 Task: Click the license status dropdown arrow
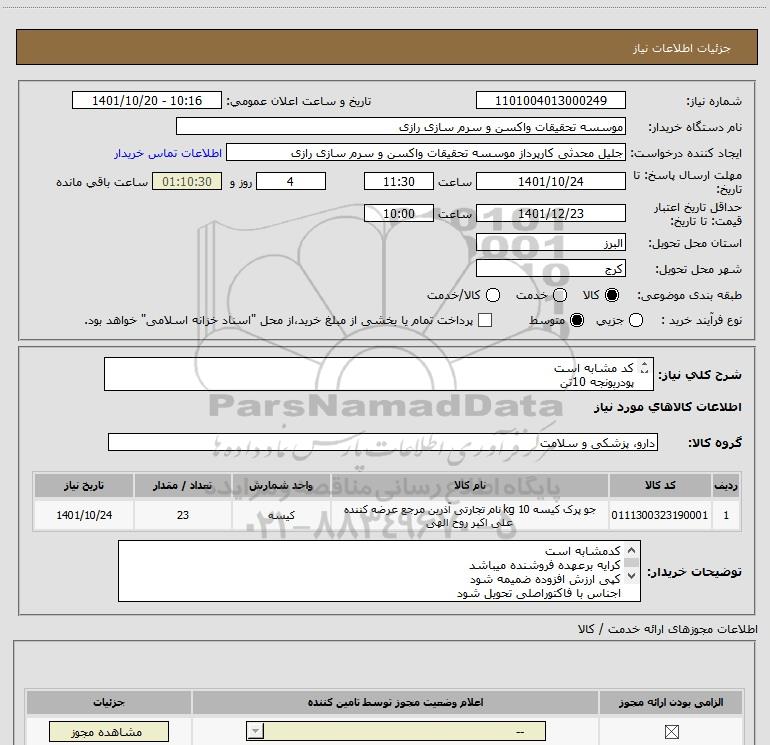[255, 731]
